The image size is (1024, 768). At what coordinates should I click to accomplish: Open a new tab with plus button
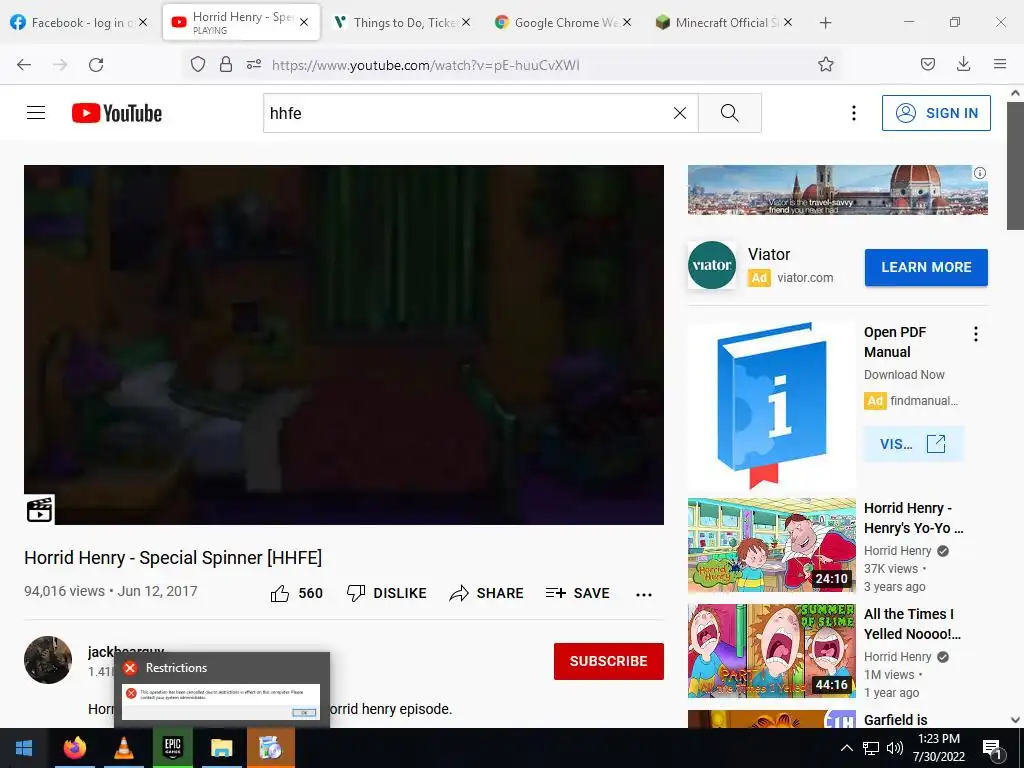point(825,23)
